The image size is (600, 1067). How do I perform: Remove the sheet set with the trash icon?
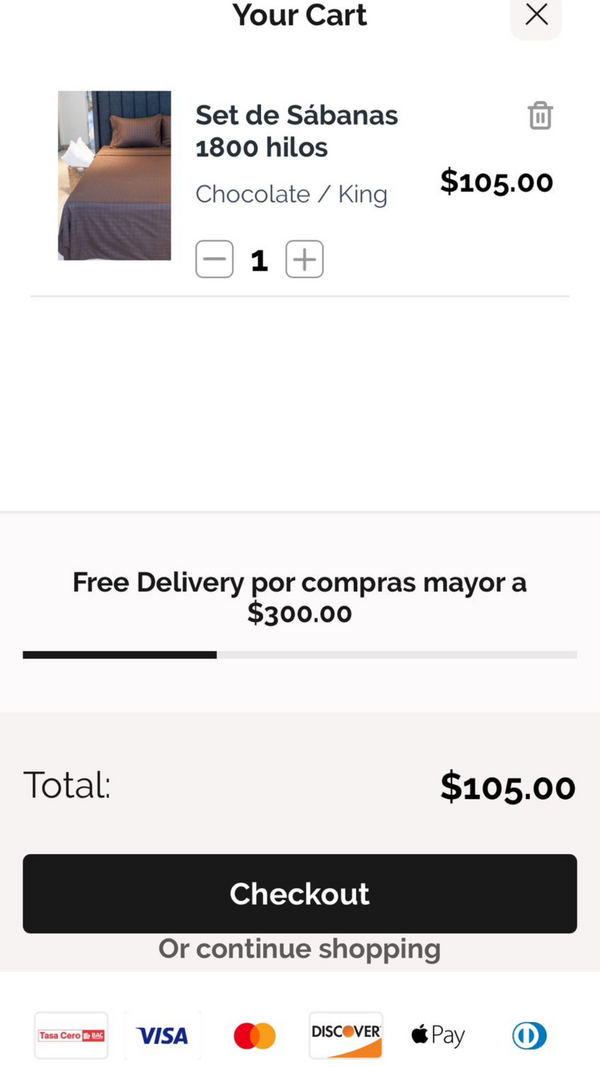pyautogui.click(x=540, y=116)
